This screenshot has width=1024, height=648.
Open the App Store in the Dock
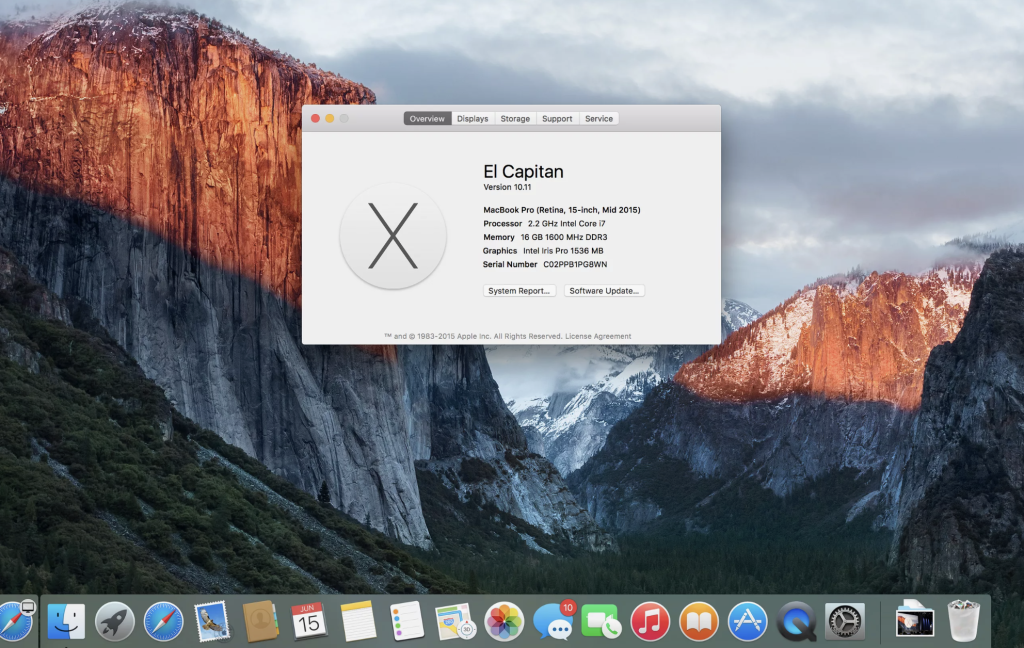point(747,621)
